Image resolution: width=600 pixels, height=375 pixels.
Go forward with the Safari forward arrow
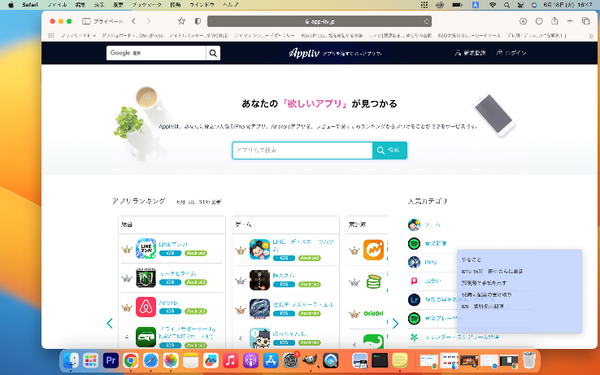click(x=148, y=21)
